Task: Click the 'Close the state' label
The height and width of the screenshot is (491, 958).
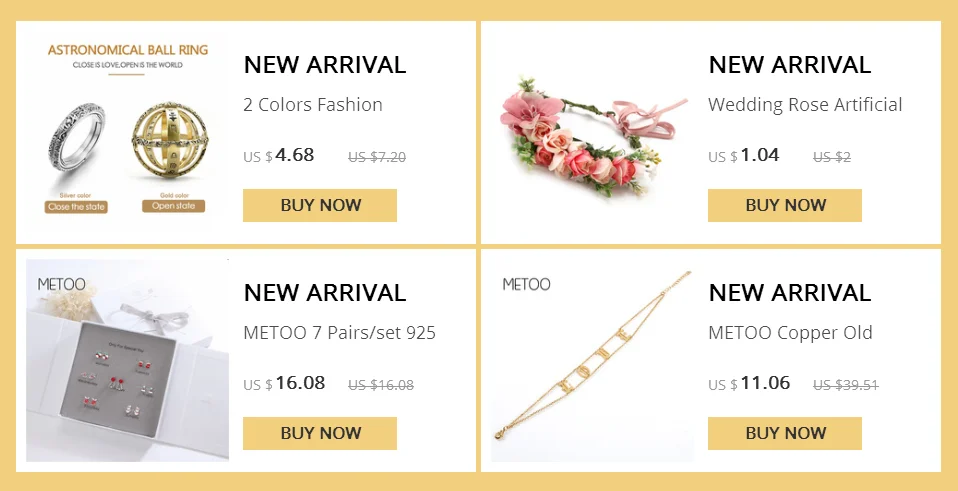Action: (76, 207)
